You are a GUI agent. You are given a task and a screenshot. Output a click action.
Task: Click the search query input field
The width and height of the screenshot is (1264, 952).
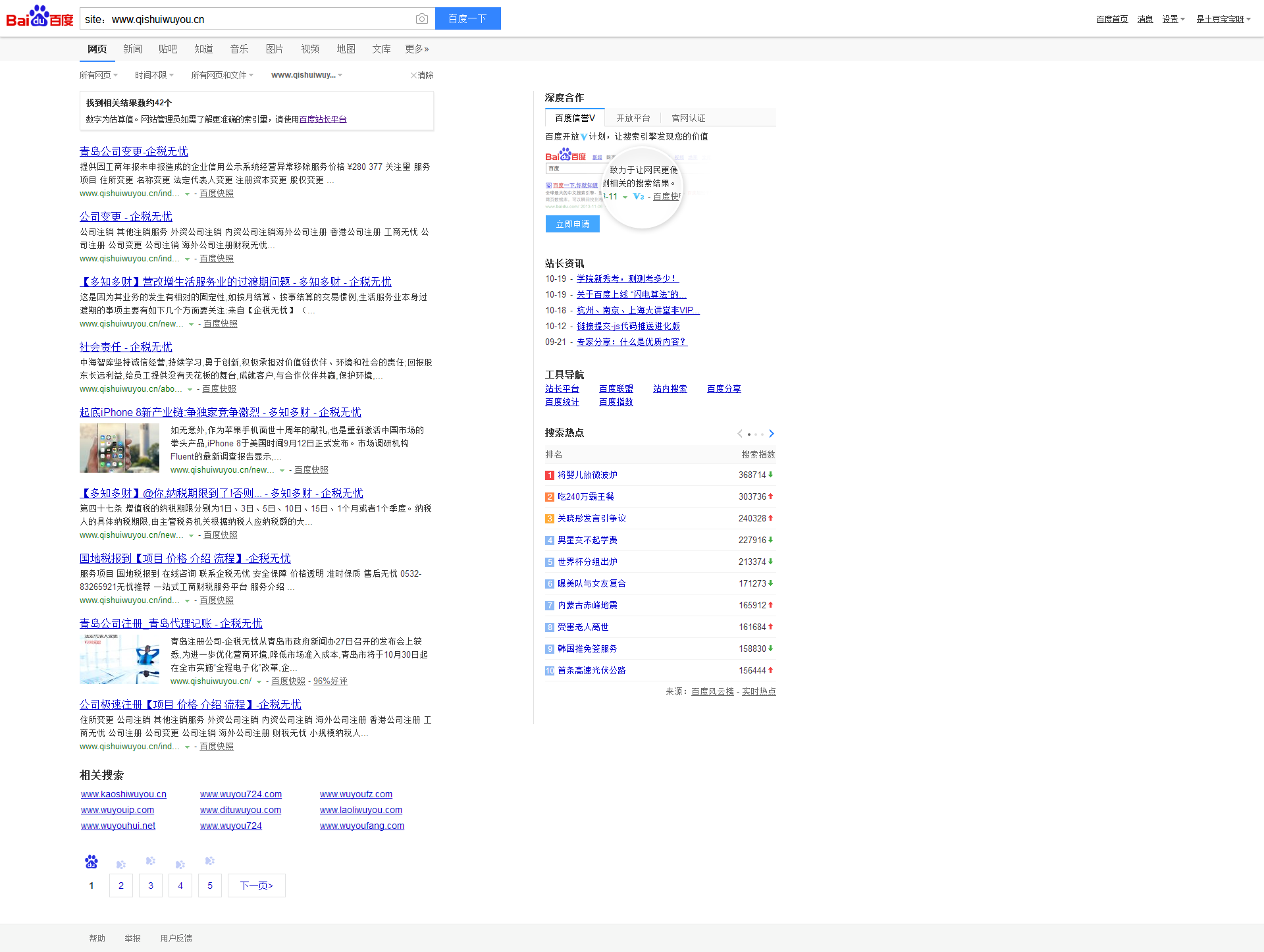coord(247,19)
